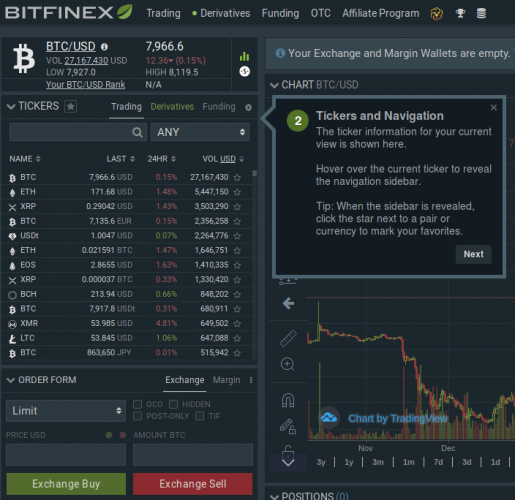Favorite the USDt USD ticker star
The width and height of the screenshot is (515, 500).
pos(237,236)
